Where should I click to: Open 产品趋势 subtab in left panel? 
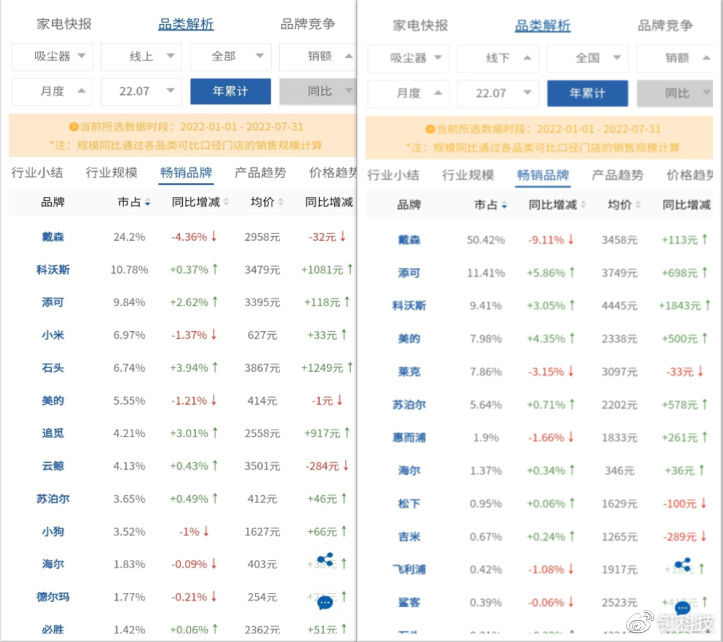[x=261, y=173]
